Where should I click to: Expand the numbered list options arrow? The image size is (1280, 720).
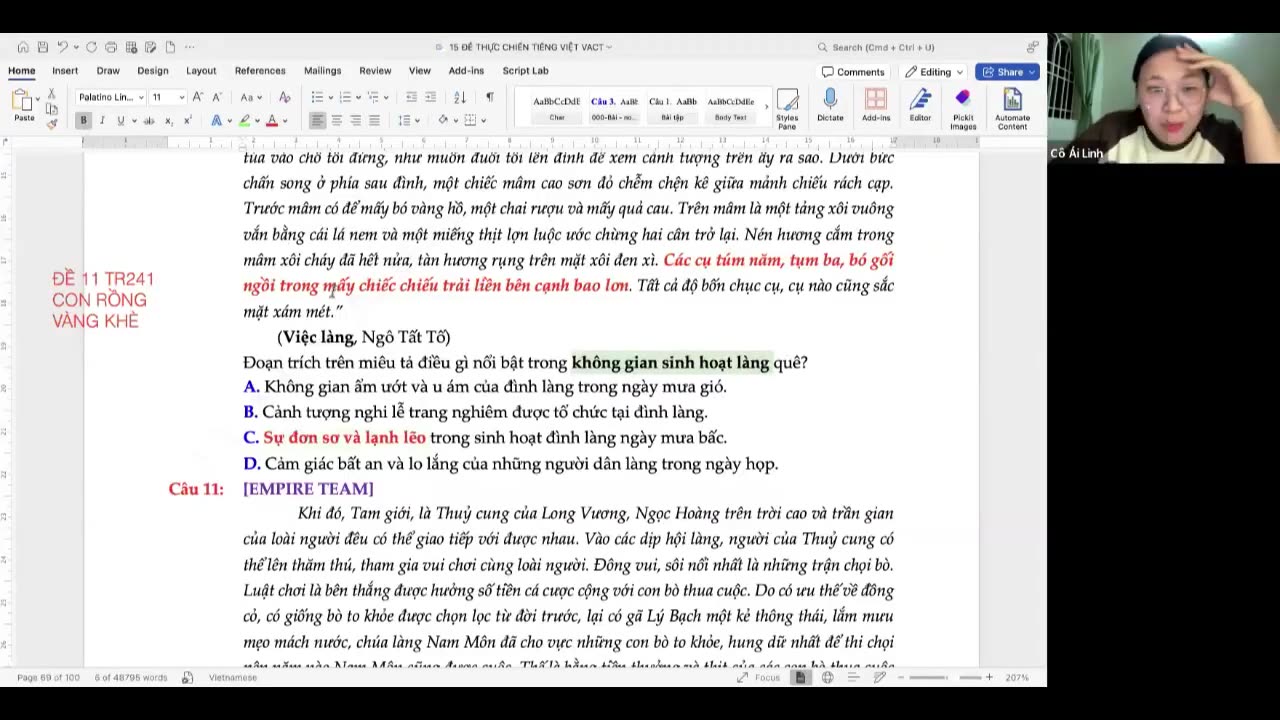click(x=358, y=97)
